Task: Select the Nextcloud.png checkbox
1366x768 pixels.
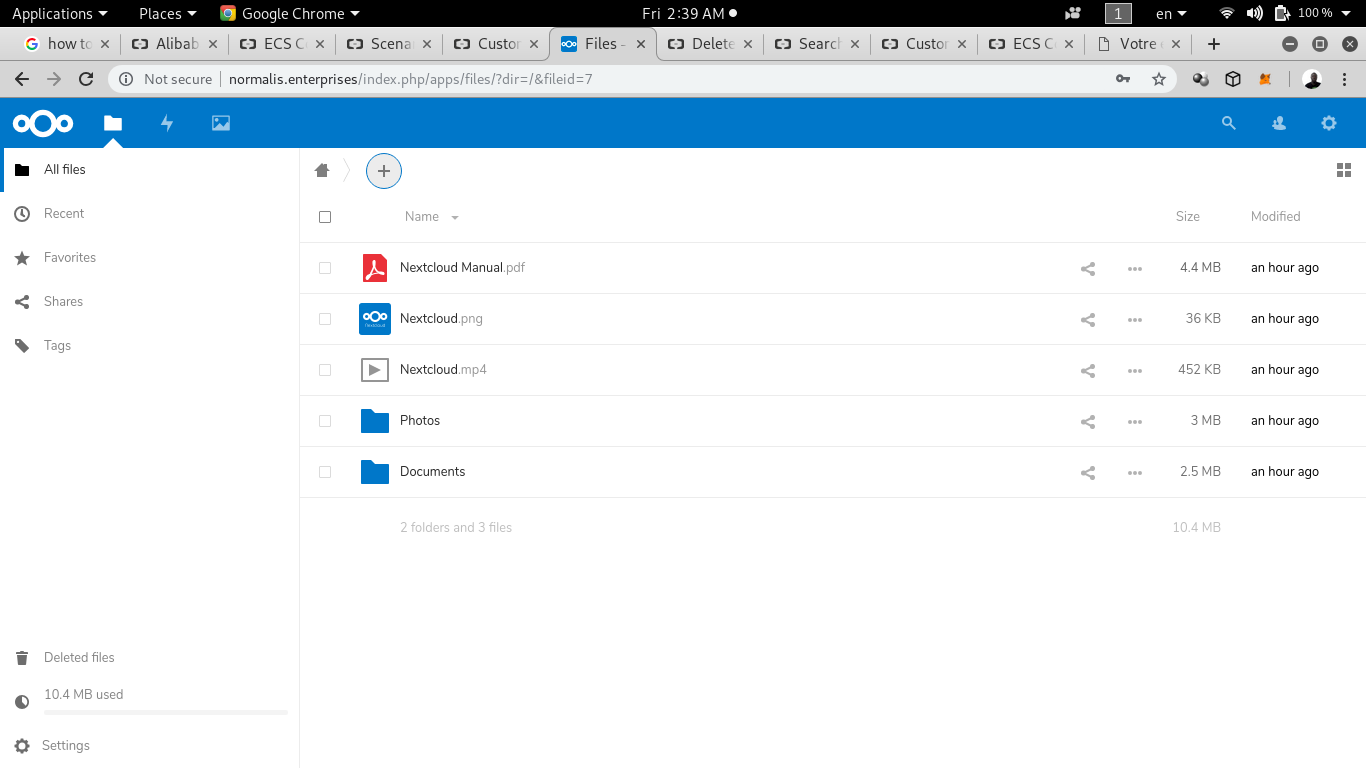Action: [325, 319]
